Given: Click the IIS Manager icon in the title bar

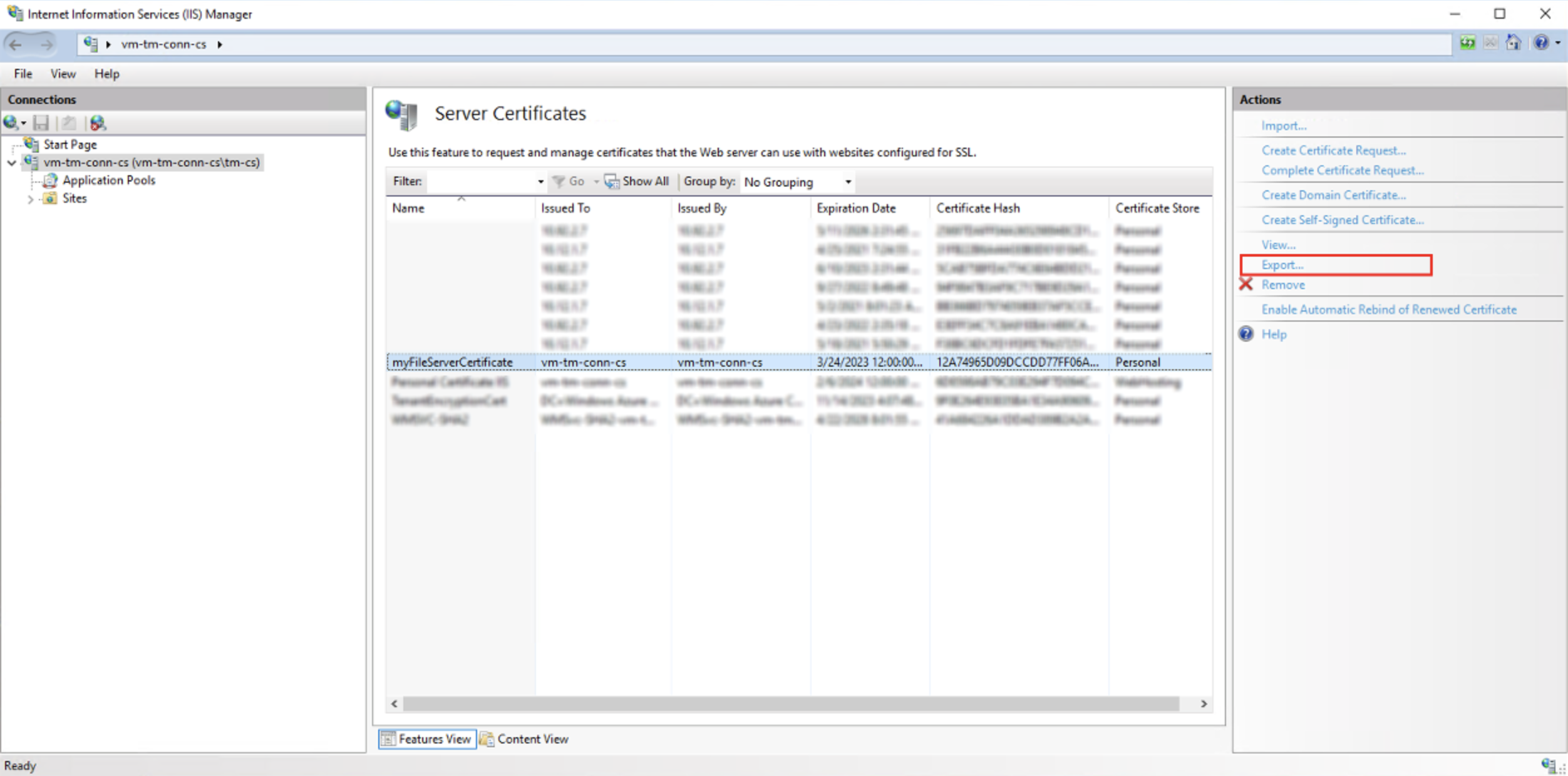Looking at the screenshot, I should (x=15, y=14).
